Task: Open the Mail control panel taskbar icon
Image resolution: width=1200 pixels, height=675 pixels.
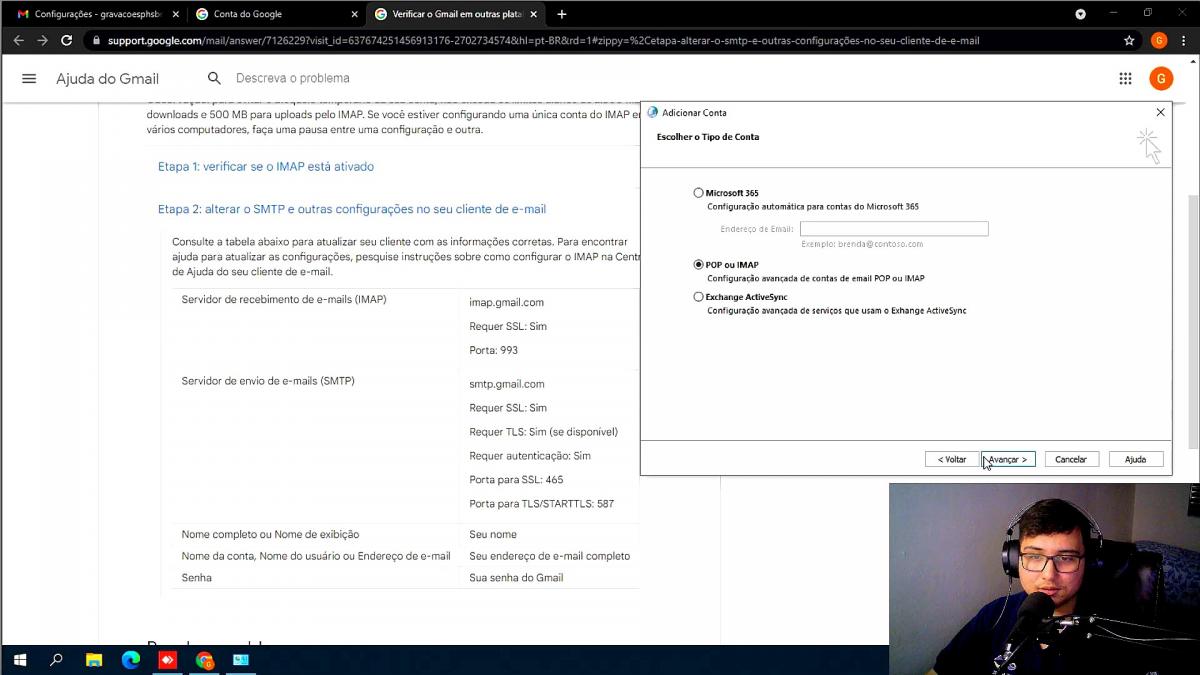Action: 241,660
